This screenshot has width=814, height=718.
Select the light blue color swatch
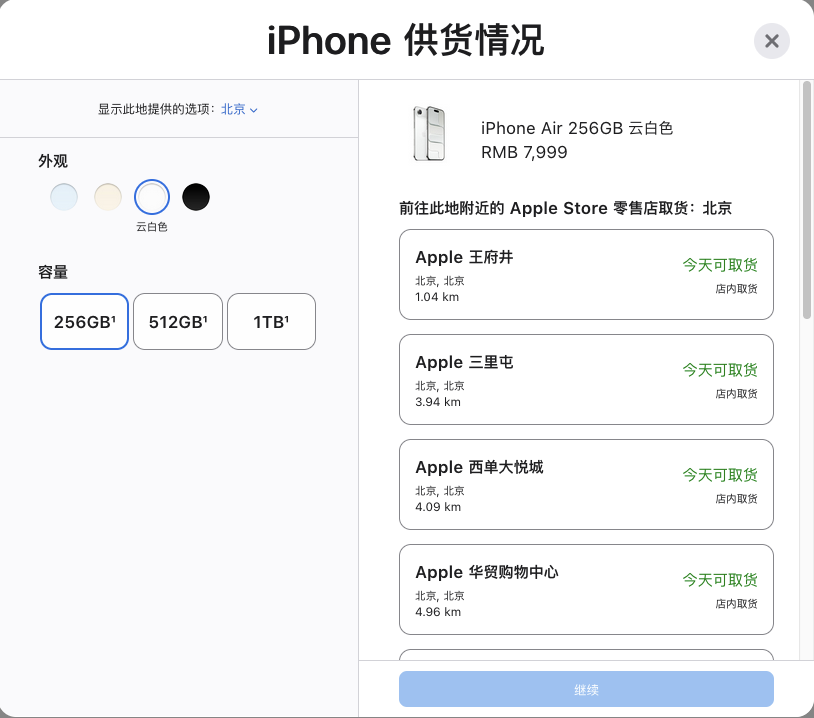[x=64, y=197]
